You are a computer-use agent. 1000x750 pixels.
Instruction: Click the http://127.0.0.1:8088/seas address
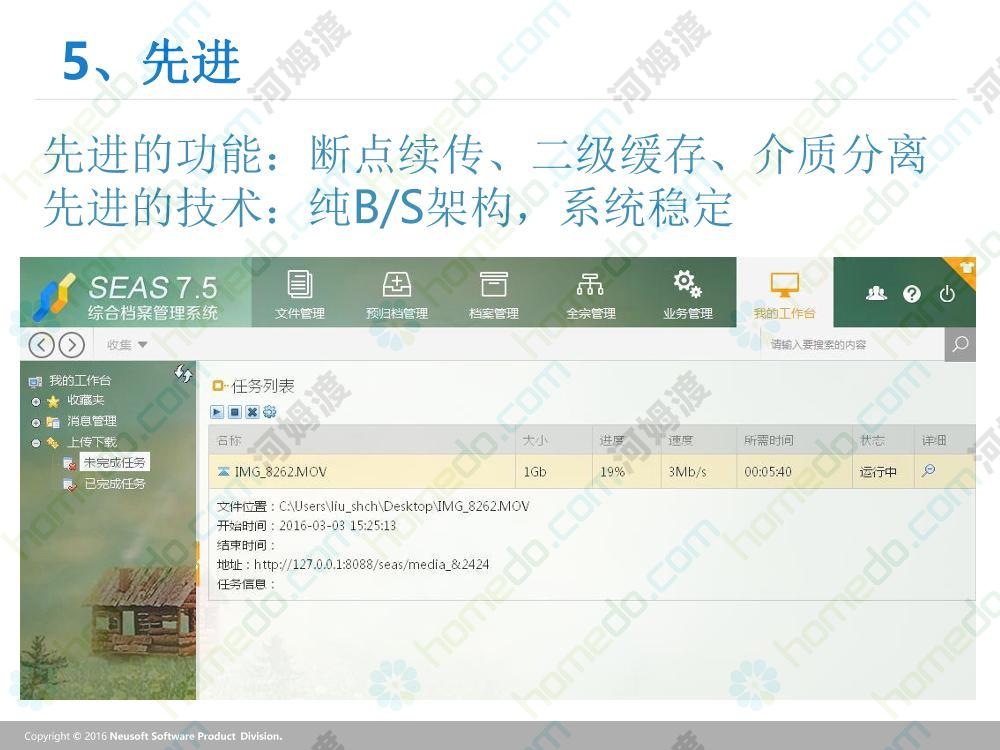tap(371, 564)
